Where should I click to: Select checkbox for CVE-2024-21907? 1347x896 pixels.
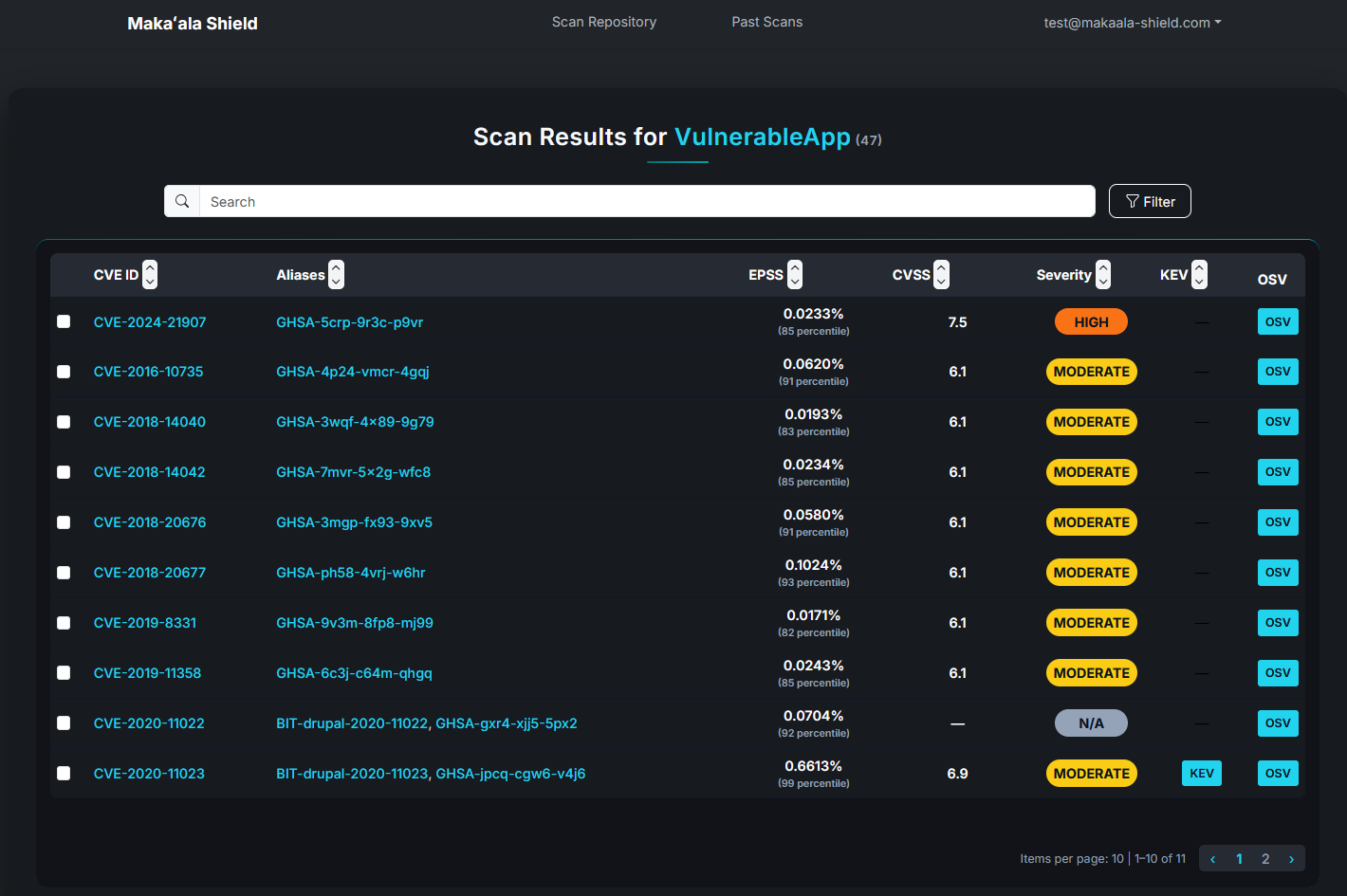[64, 322]
